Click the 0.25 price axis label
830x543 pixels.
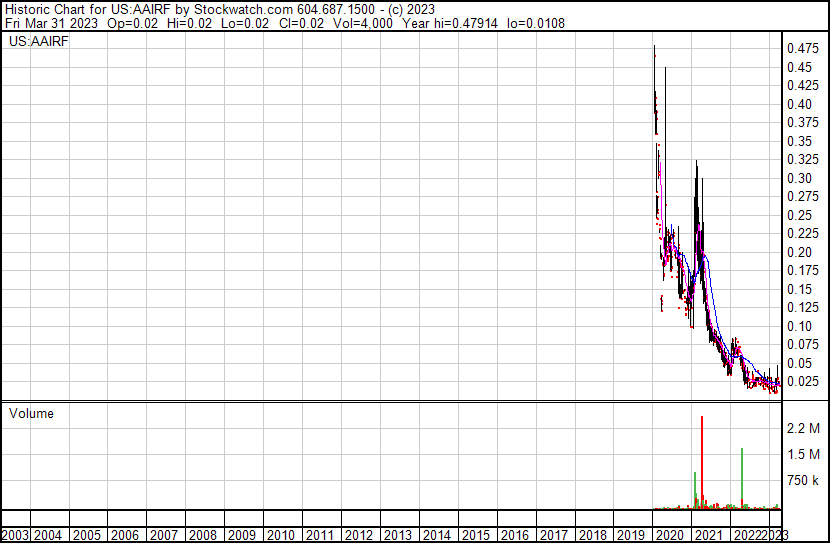[x=798, y=215]
